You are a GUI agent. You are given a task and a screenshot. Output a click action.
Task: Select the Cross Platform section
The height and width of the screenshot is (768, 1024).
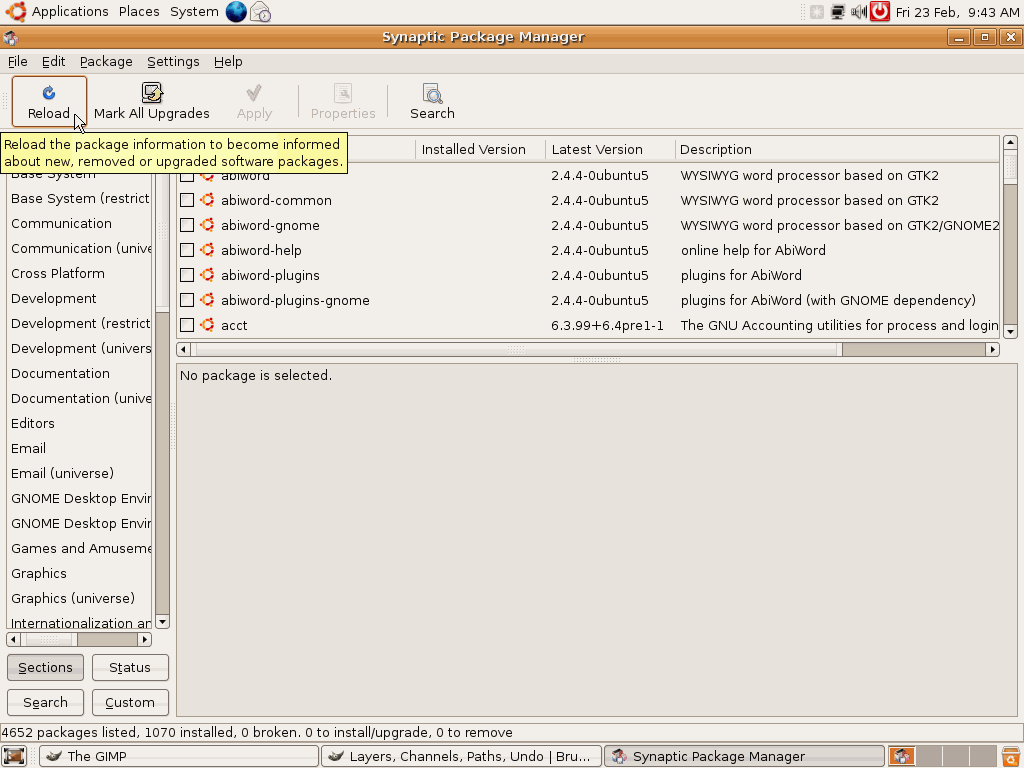pyautogui.click(x=57, y=273)
